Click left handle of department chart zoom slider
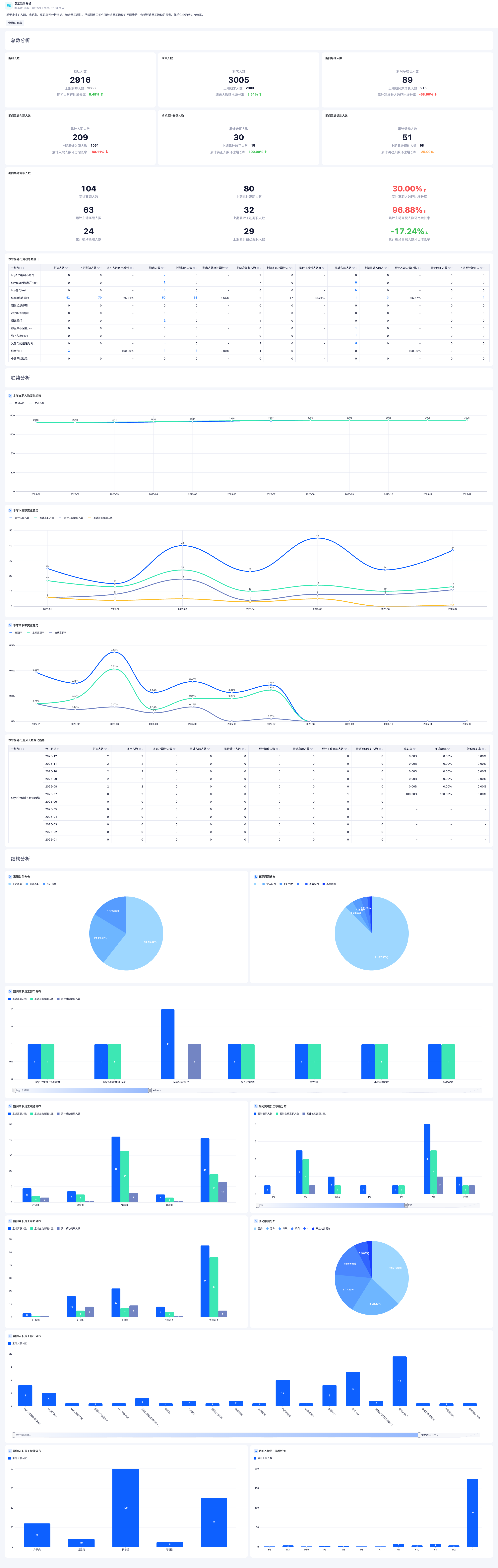The height and width of the screenshot is (1568, 498). pos(14,1090)
